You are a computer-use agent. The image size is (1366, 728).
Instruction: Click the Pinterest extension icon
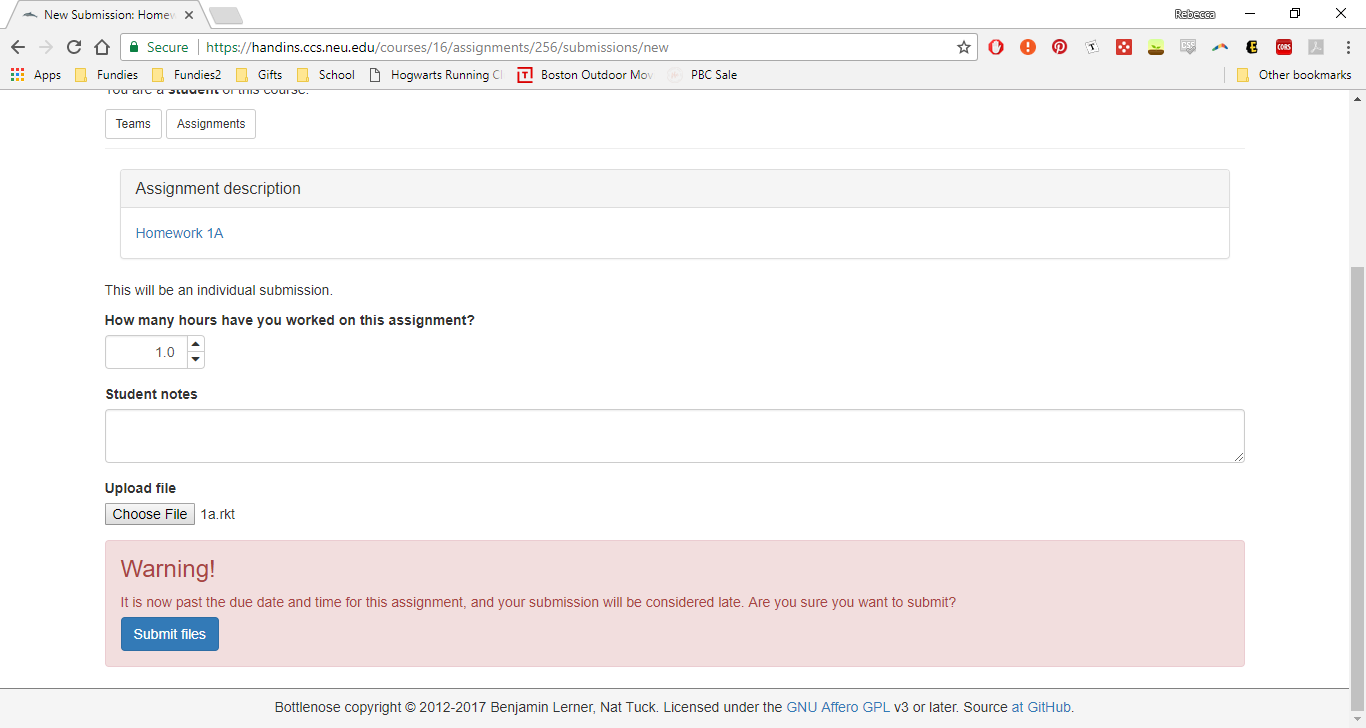[1059, 47]
